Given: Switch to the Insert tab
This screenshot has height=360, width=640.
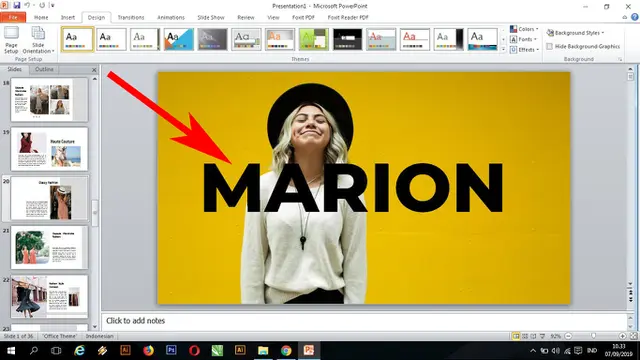Looking at the screenshot, I should 68,18.
